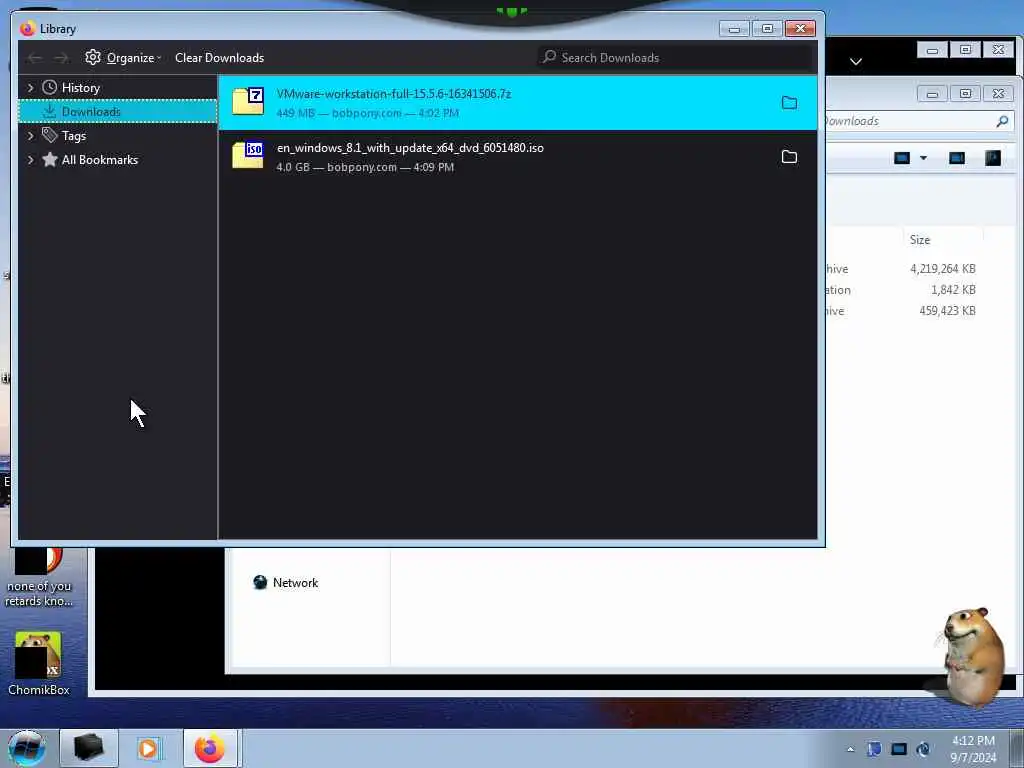Click the volume tray icon

click(x=923, y=750)
